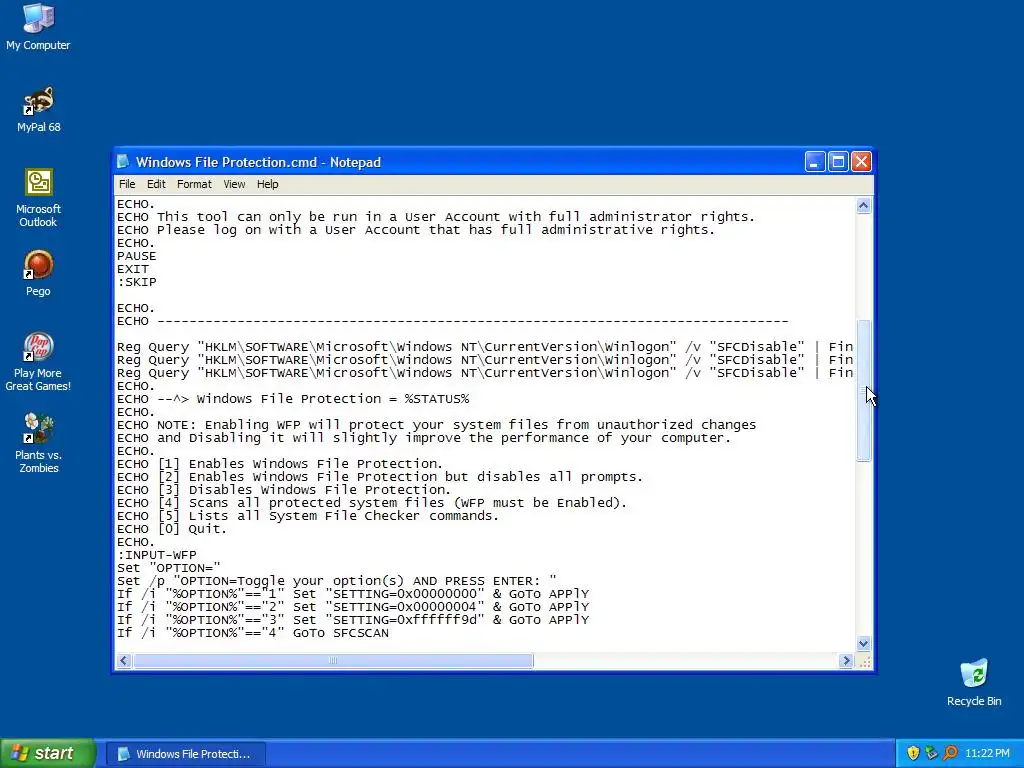Click the 'Scans all protected system files' line
The height and width of the screenshot is (768, 1024).
372,503
